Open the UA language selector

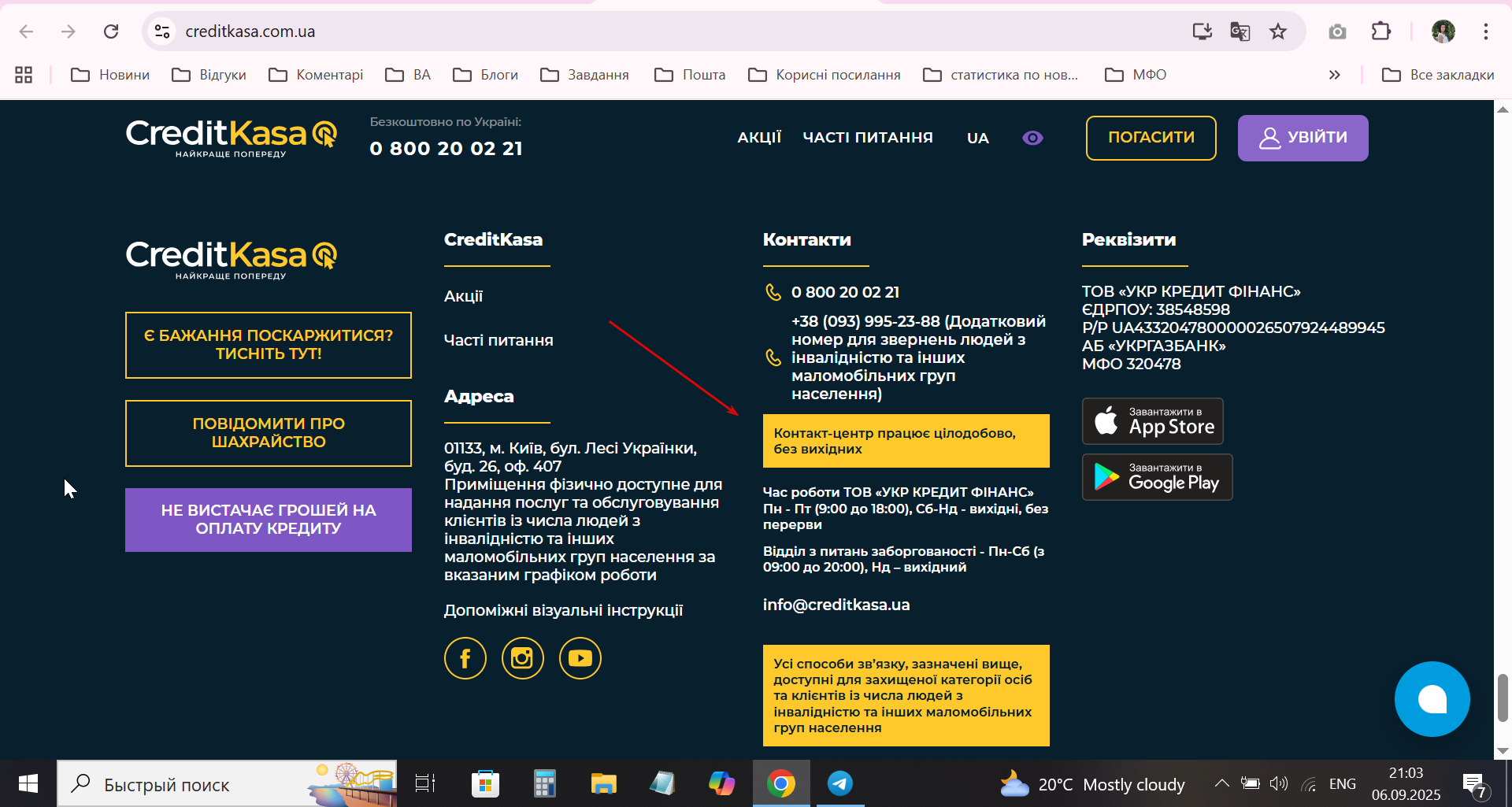pos(977,138)
